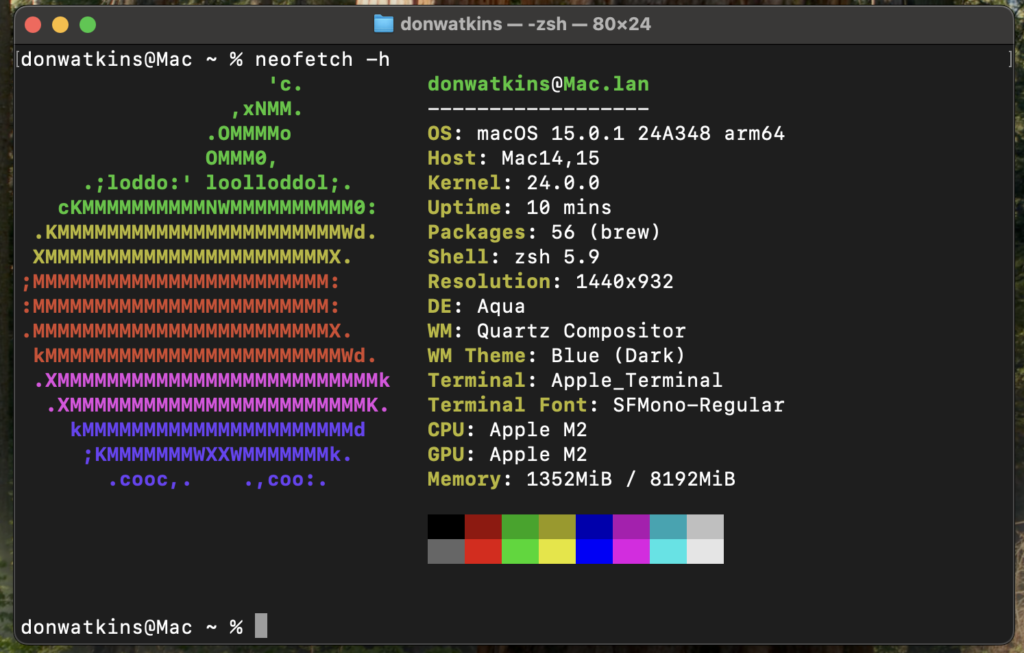The height and width of the screenshot is (653, 1024).
Task: Click the OS: macOS 15.0.1 line
Action: click(x=605, y=134)
